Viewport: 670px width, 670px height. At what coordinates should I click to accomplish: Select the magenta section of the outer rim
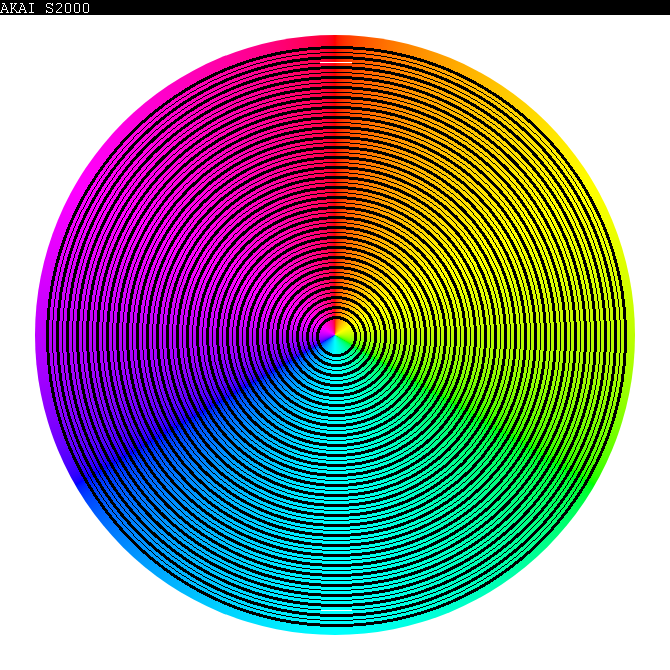79,187
